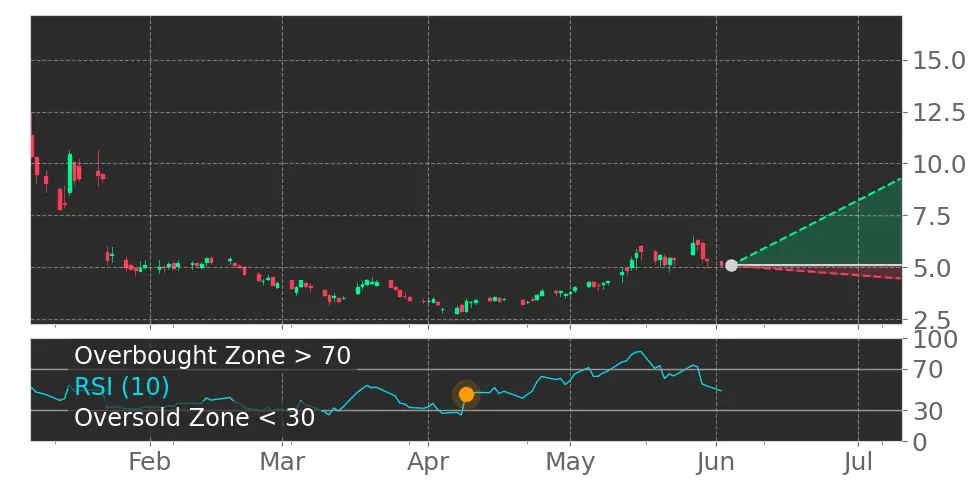Click the May label on the date axis
972x486 pixels.
point(570,463)
